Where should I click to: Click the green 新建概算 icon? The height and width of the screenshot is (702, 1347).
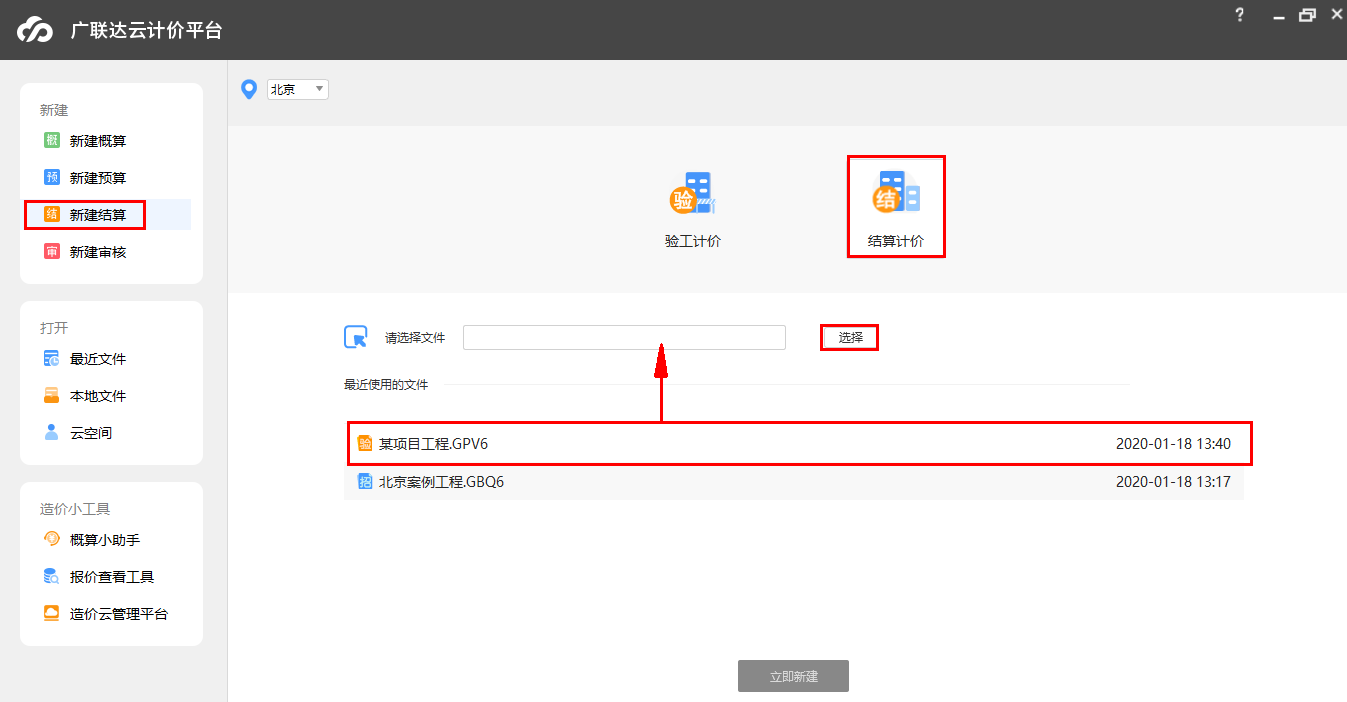pos(52,140)
